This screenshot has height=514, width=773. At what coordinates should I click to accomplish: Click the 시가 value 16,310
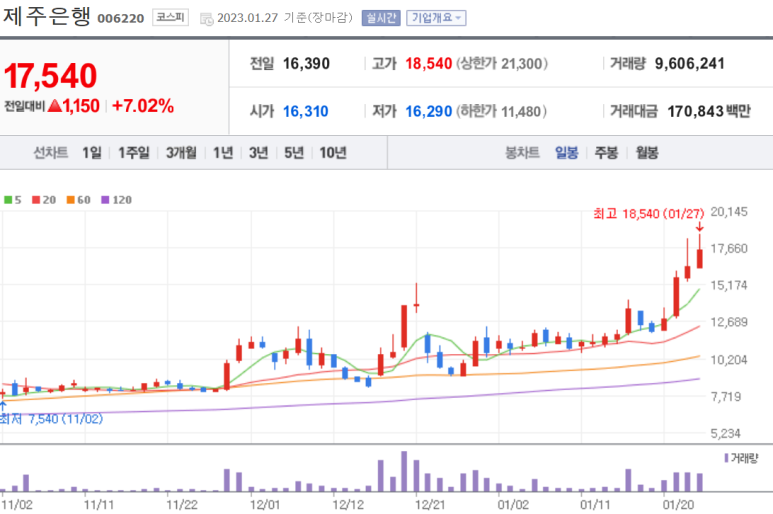point(306,111)
